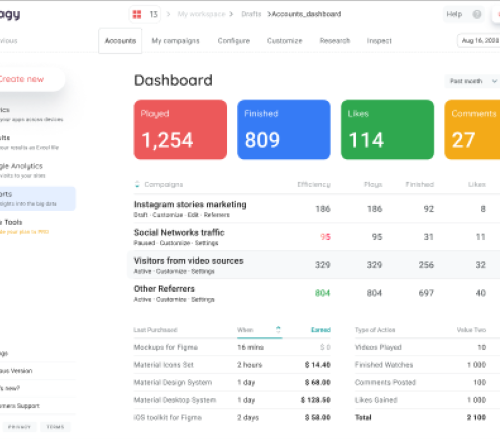This screenshot has width=500, height=440.
Task: Open the Drafts breadcrumb link
Action: 251,14
